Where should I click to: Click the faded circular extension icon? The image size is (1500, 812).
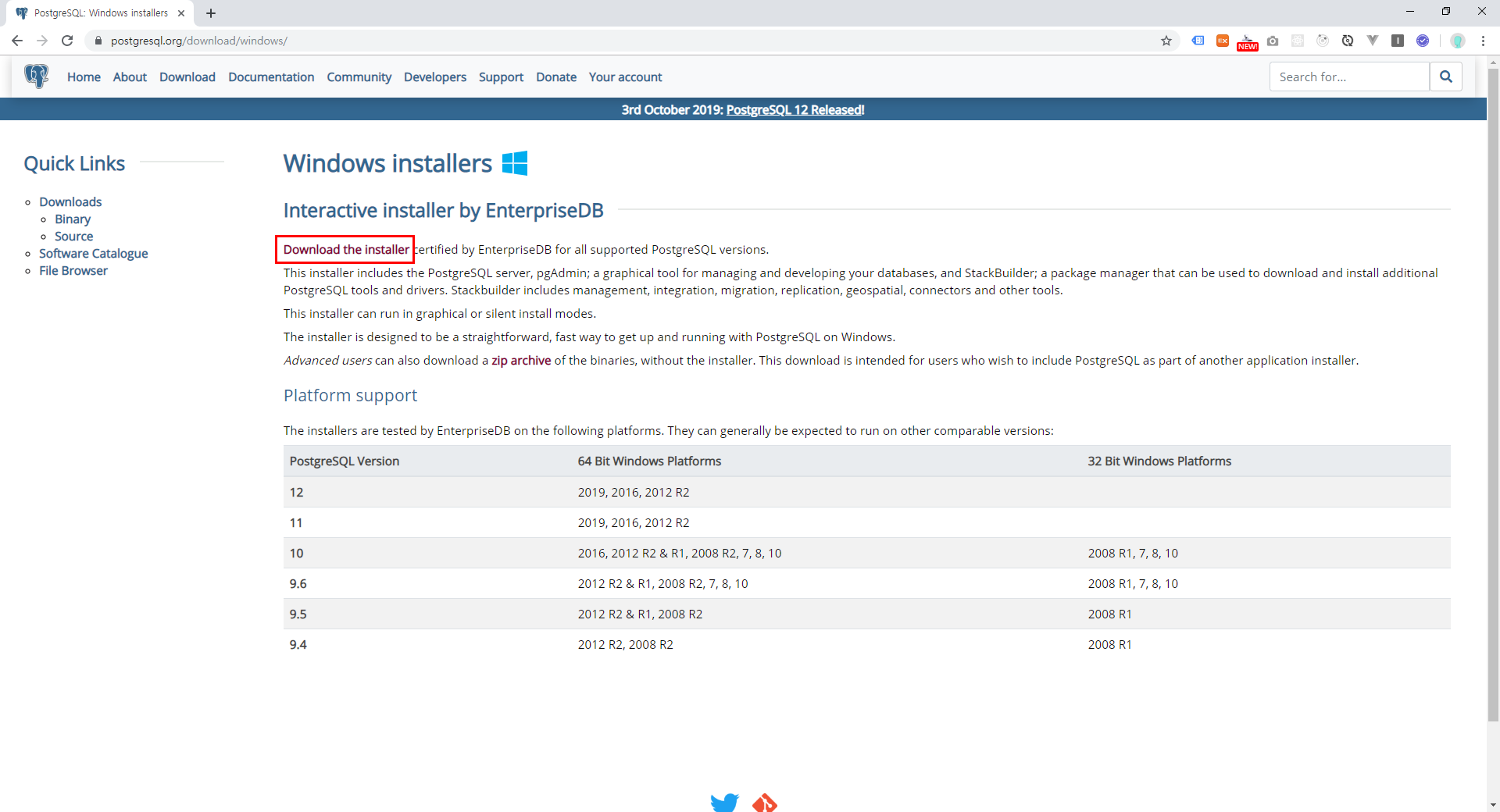[x=1323, y=41]
